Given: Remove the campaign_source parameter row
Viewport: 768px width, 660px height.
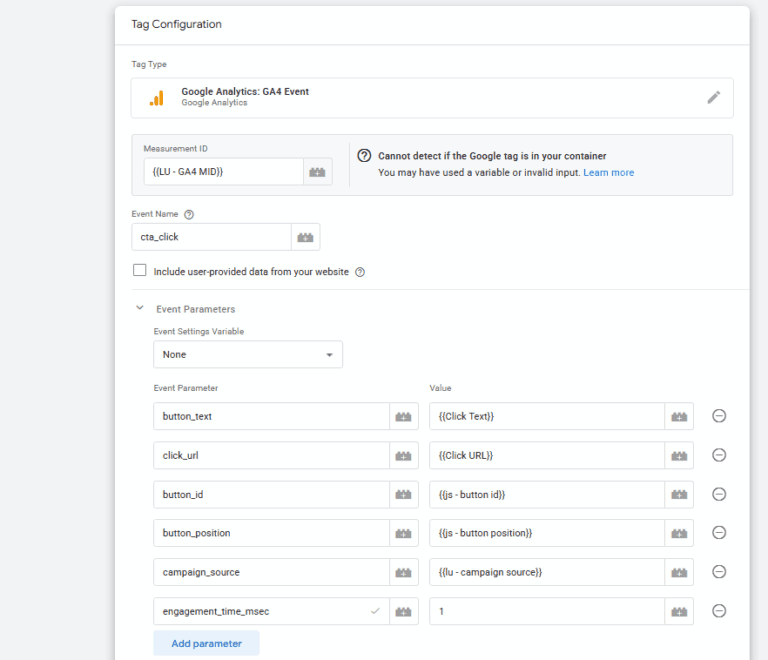Looking at the screenshot, I should tap(718, 572).
